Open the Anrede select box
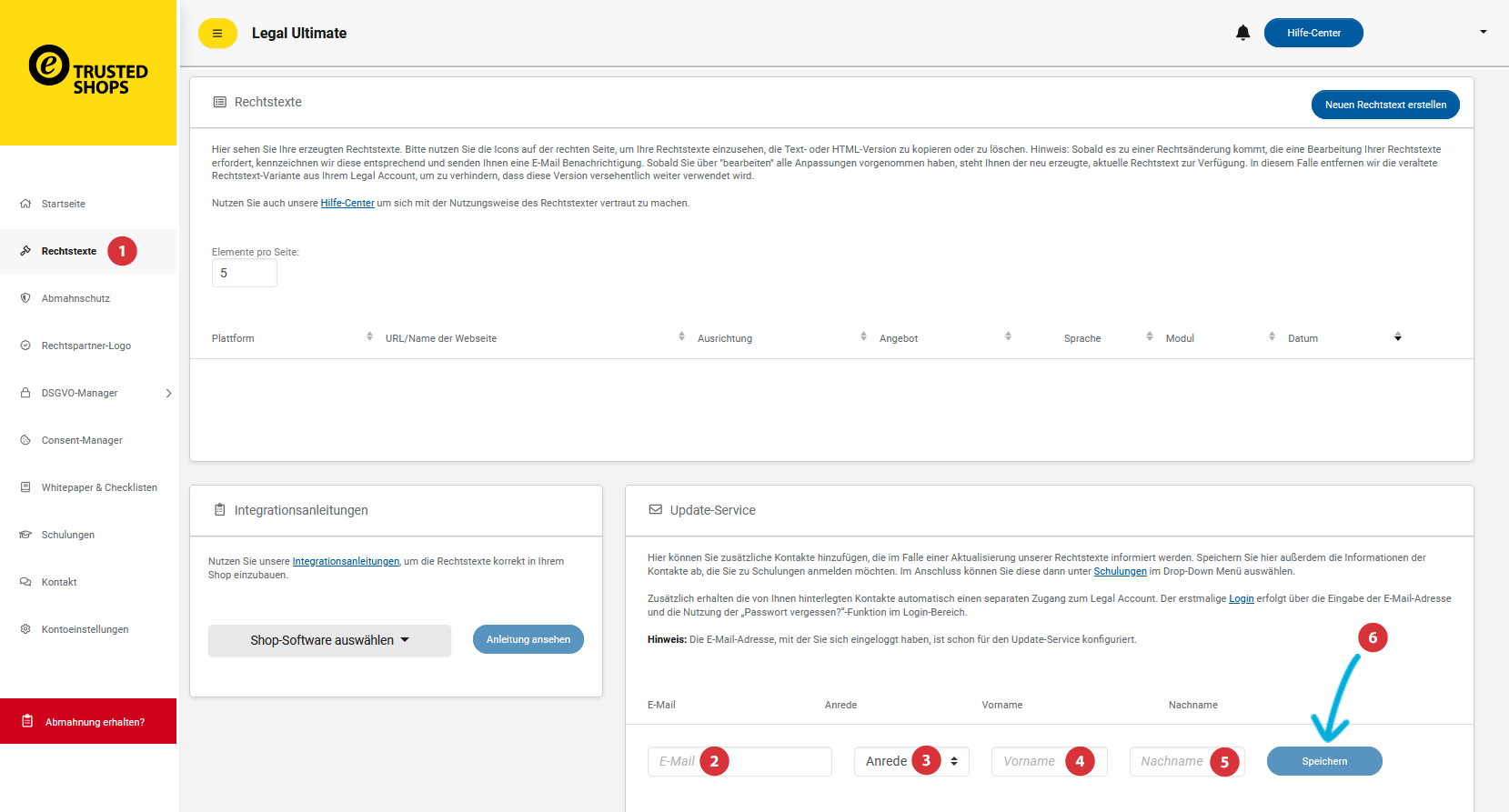Viewport: 1509px width, 812px height. coord(911,761)
